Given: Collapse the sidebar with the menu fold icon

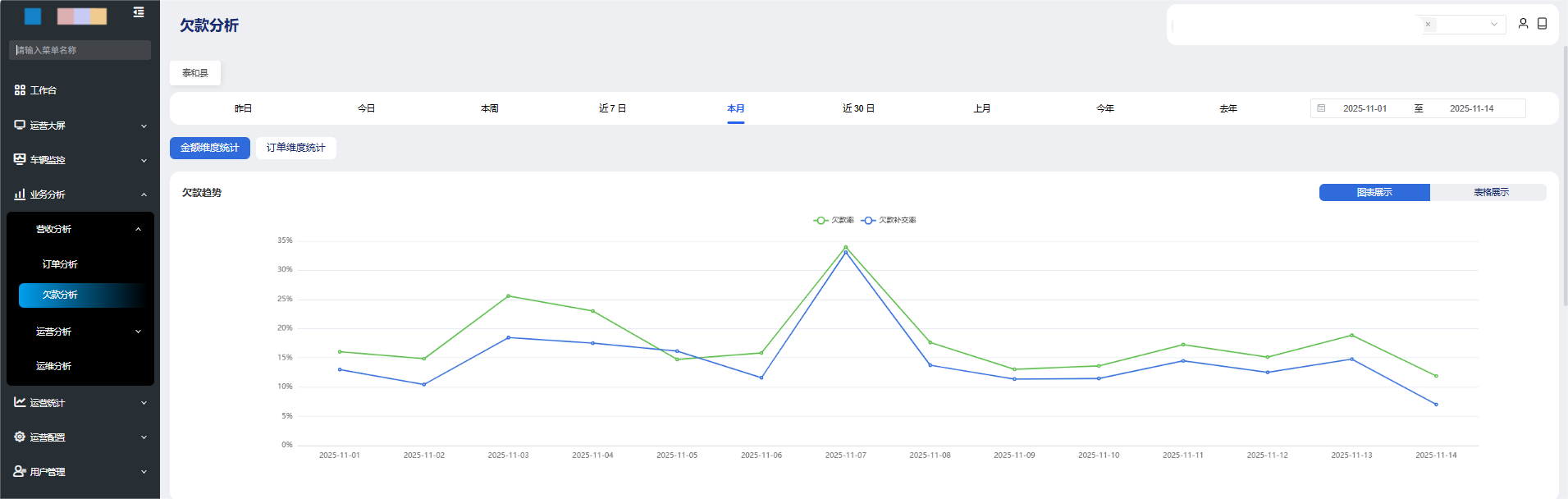Looking at the screenshot, I should (139, 12).
